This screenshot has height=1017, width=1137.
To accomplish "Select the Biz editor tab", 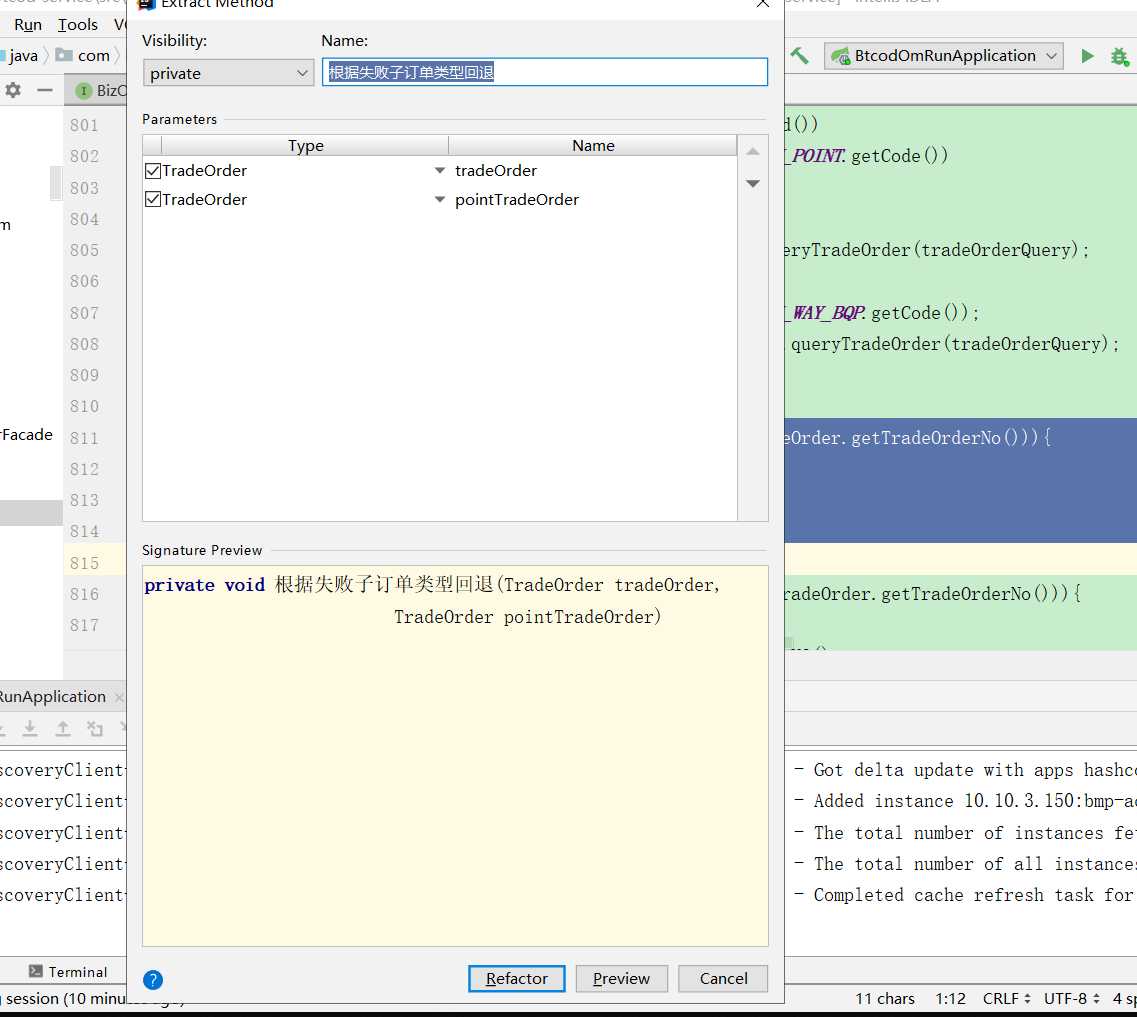I will pos(101,91).
